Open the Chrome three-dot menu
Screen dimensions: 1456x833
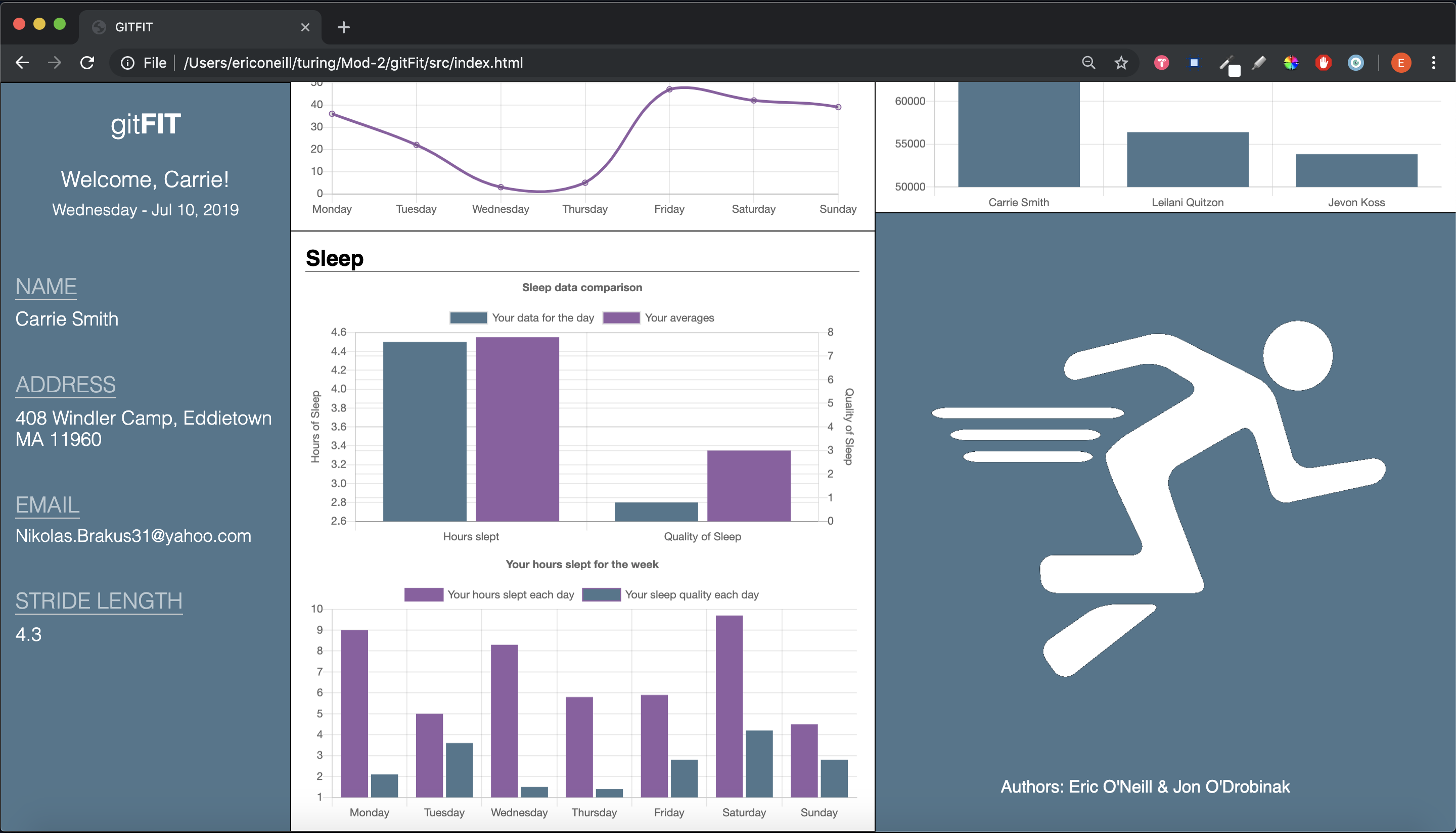(1433, 63)
